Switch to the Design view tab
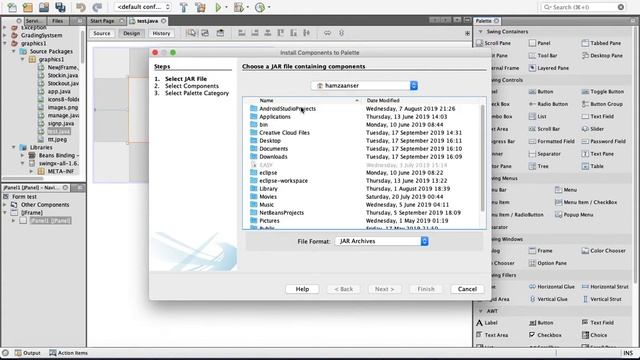Viewport: 640px width, 360px height. pos(131,33)
